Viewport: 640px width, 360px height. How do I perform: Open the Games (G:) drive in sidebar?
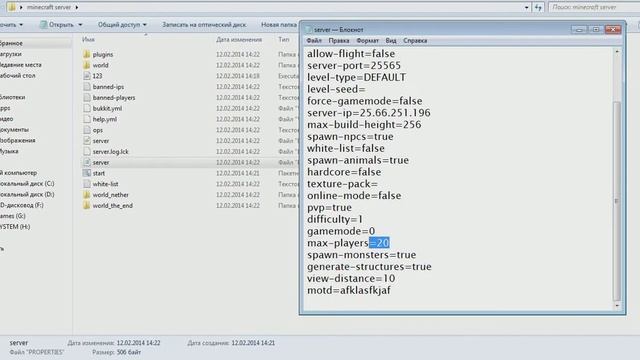tap(13, 216)
